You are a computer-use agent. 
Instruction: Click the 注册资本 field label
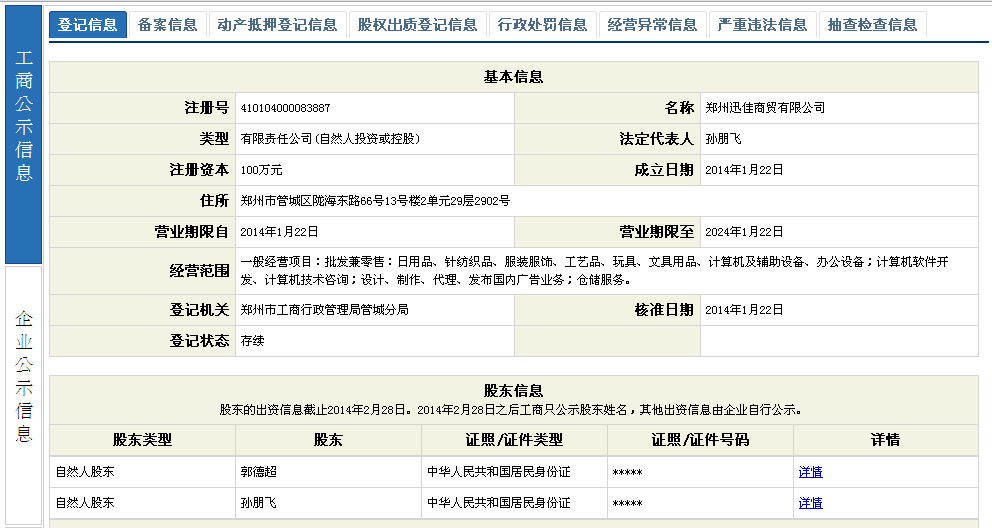pyautogui.click(x=199, y=170)
